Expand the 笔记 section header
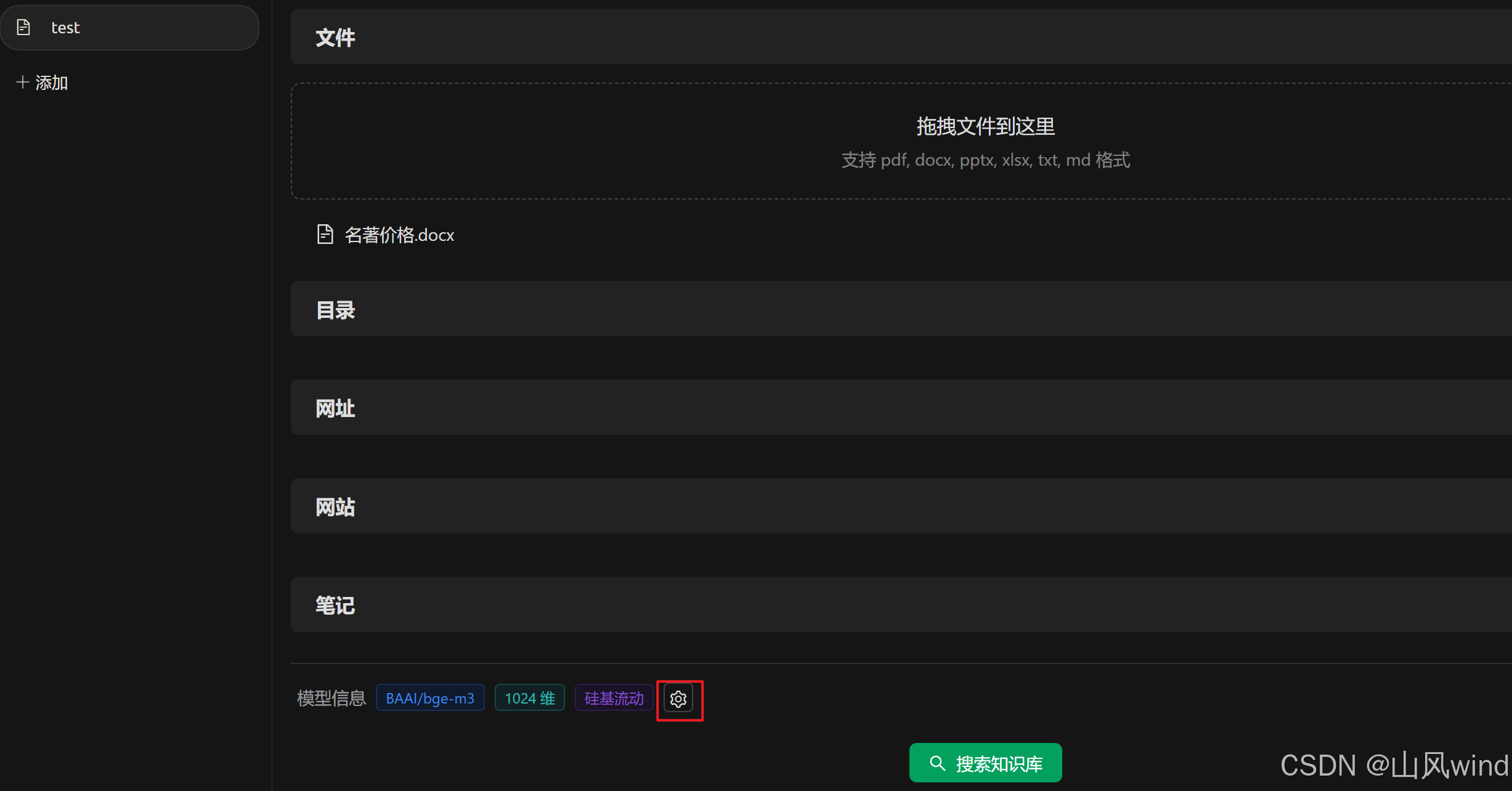The image size is (1512, 791). coord(336,605)
